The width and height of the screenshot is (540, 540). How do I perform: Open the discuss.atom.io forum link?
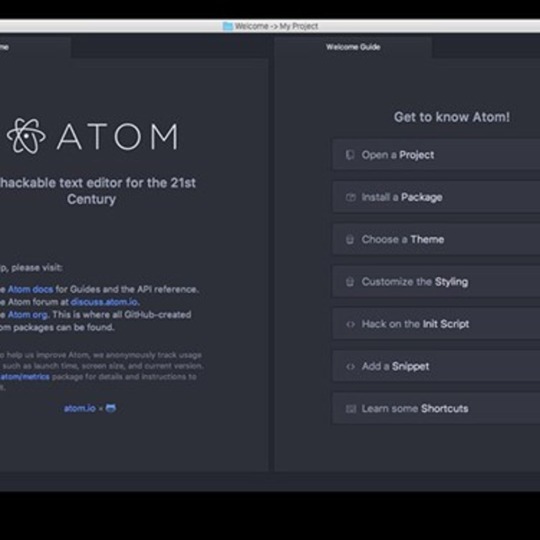point(105,302)
